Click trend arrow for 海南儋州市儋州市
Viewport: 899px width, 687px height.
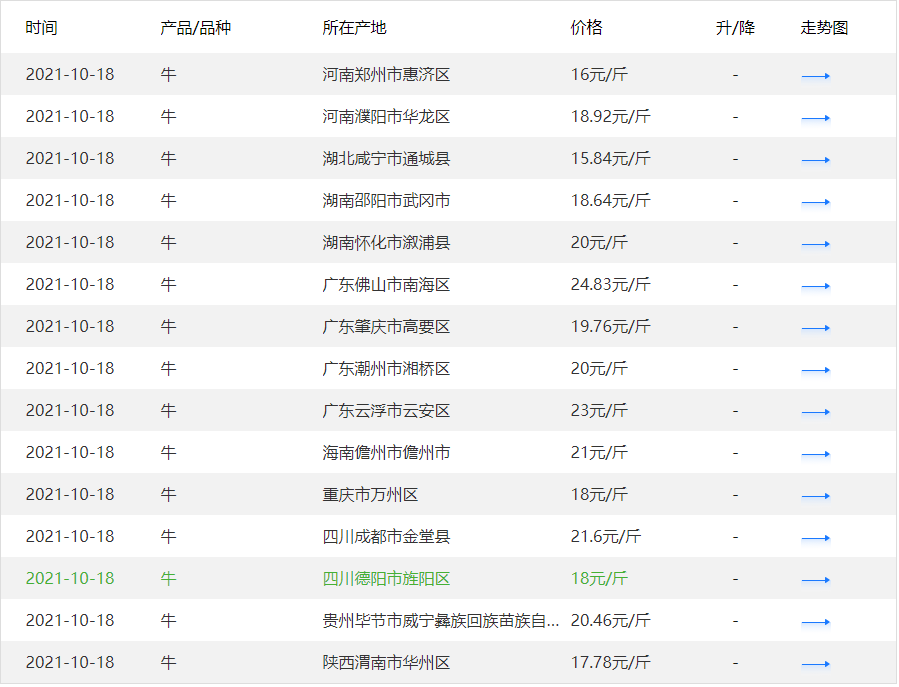coord(815,453)
